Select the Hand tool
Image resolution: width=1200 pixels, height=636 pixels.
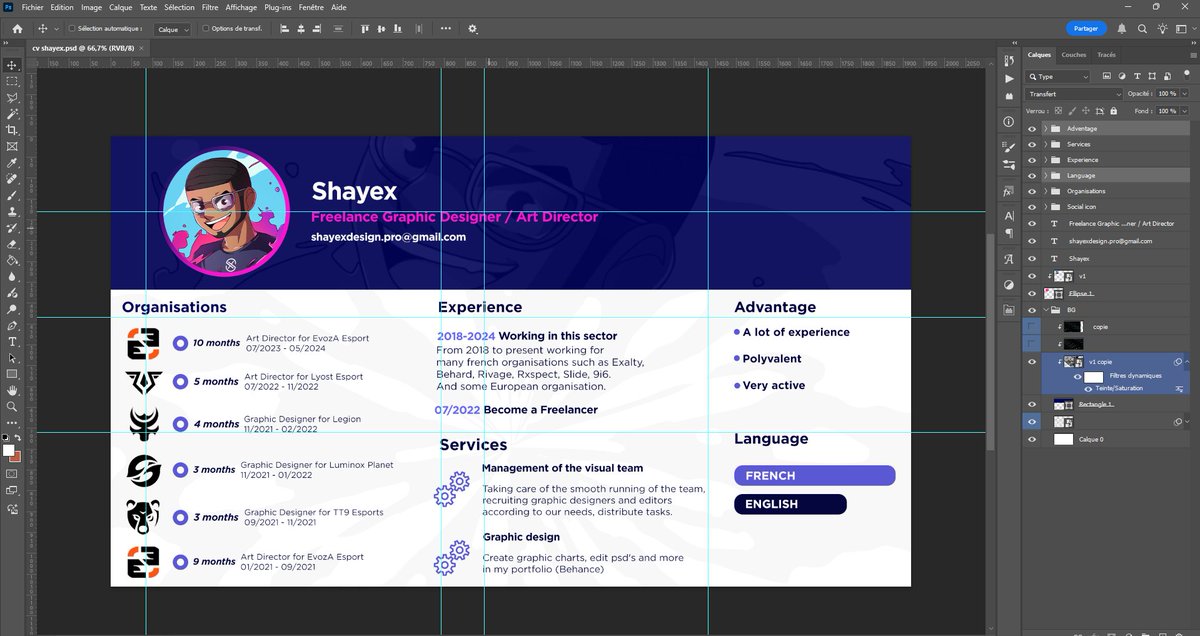pyautogui.click(x=12, y=390)
